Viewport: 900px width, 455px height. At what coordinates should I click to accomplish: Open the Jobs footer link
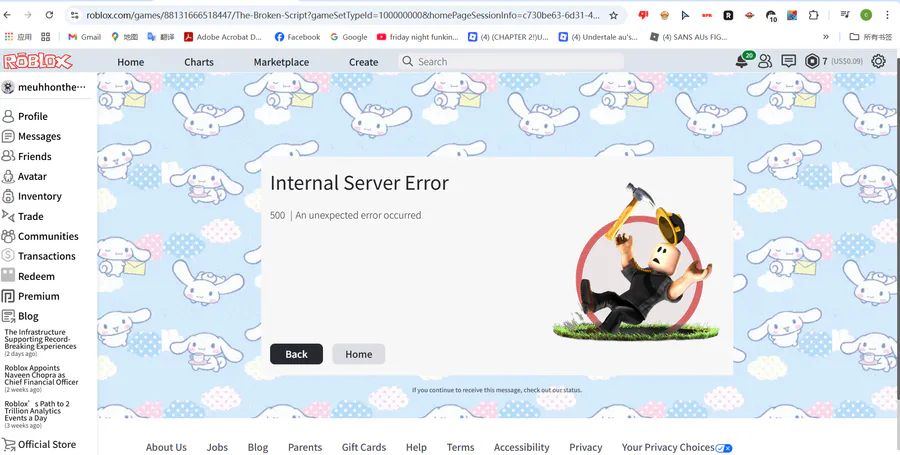[218, 448]
